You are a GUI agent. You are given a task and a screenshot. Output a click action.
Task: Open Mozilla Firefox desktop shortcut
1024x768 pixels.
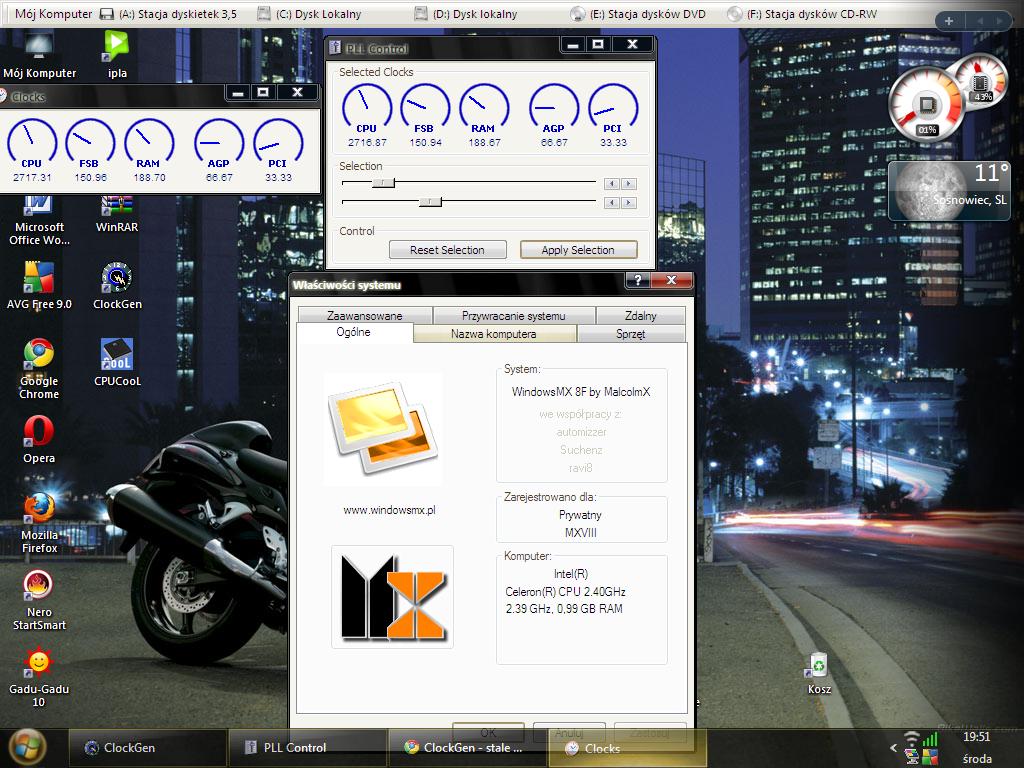39,523
